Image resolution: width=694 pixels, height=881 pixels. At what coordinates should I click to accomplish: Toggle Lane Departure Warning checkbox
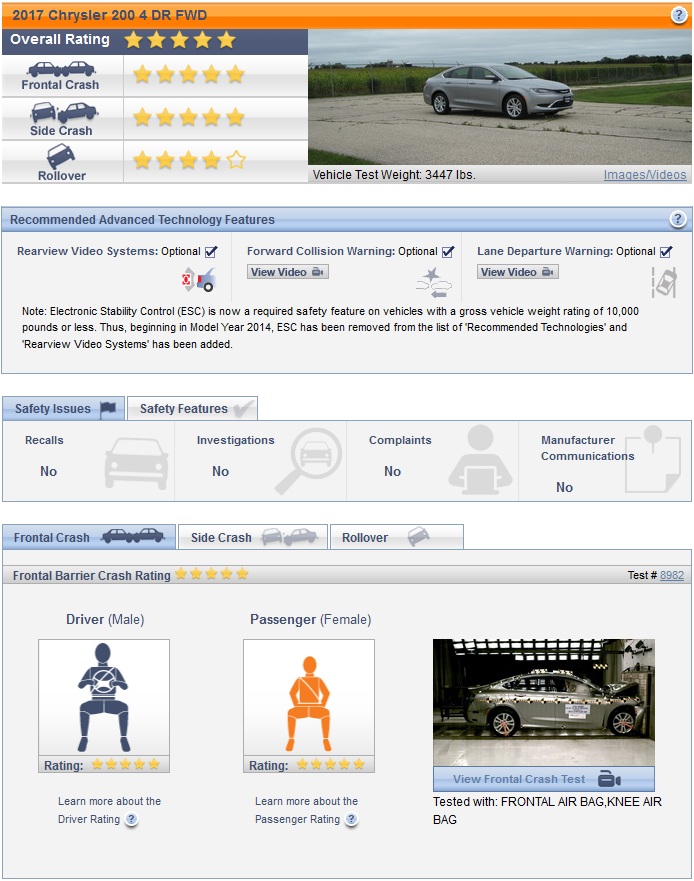tap(666, 252)
